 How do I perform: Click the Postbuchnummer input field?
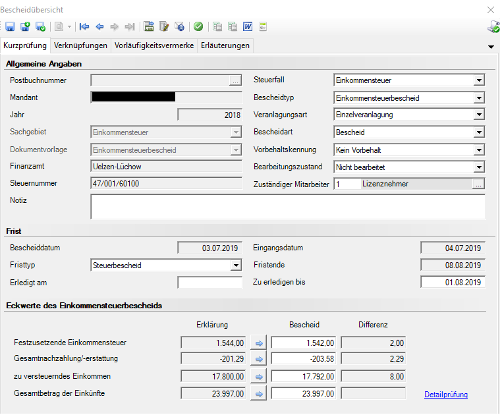160,80
